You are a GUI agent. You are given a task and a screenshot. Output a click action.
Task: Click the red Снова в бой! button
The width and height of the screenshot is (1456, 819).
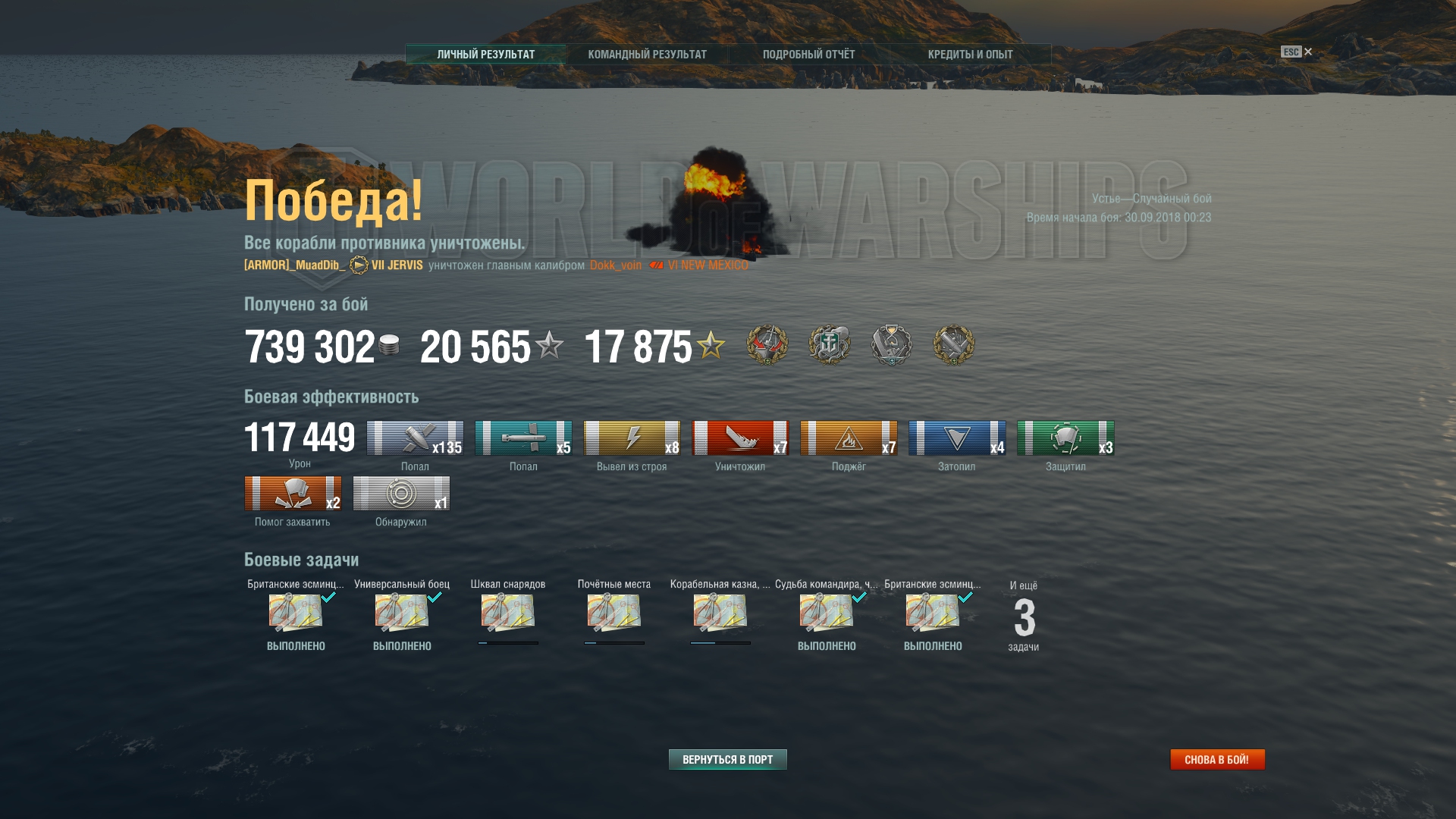[1217, 759]
